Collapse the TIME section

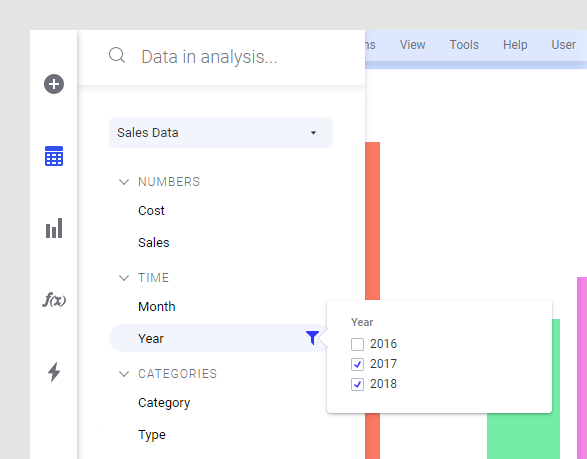click(124, 278)
